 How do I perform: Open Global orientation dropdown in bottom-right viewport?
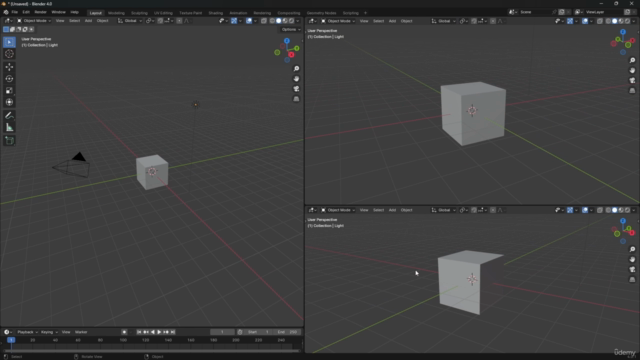tap(444, 210)
